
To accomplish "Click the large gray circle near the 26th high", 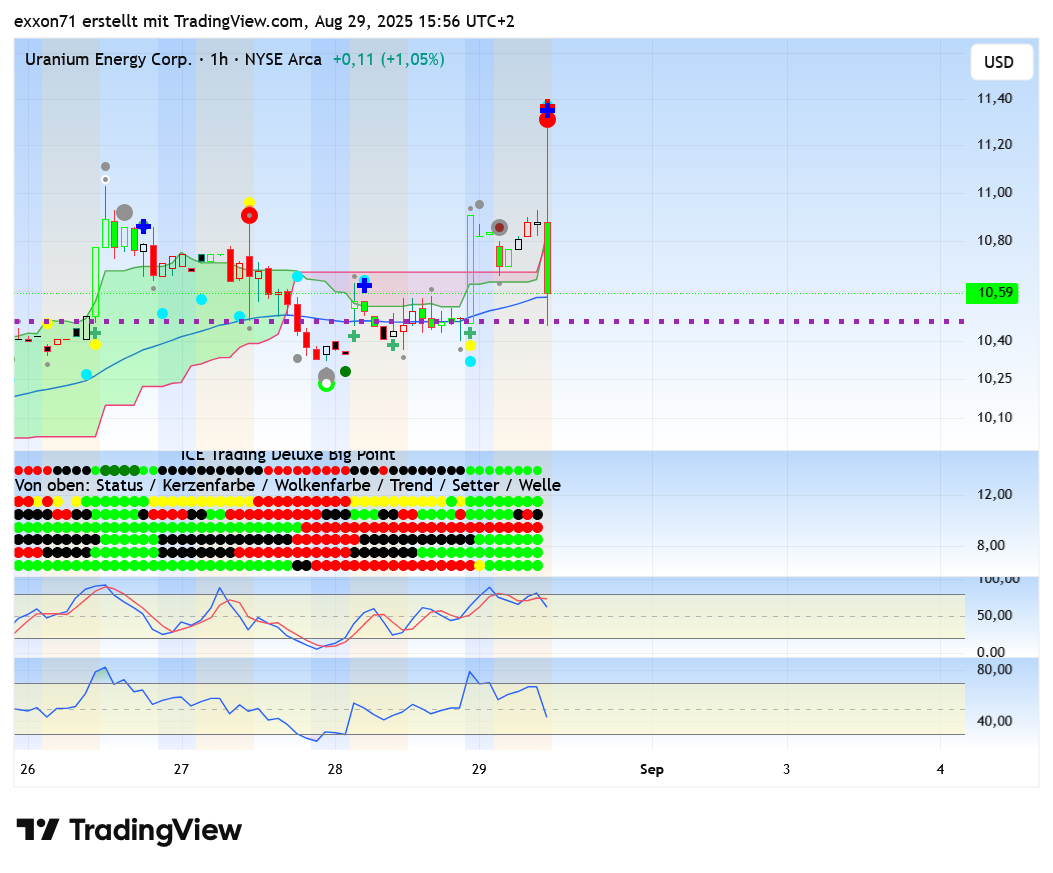I will (x=124, y=212).
